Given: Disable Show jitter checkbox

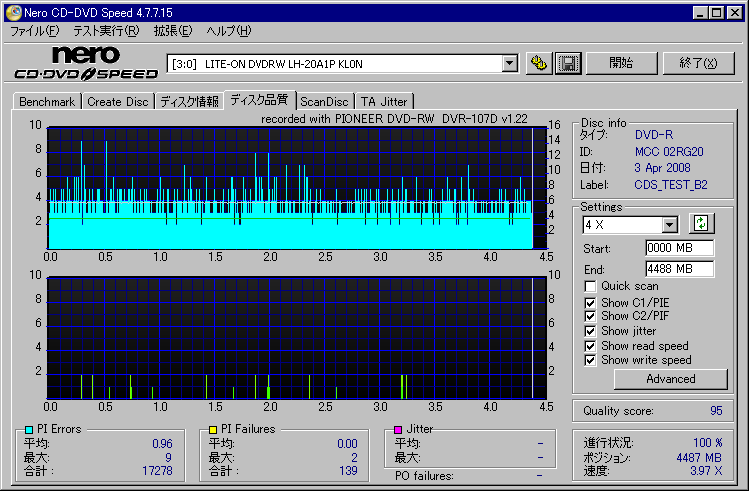Looking at the screenshot, I should [x=590, y=331].
